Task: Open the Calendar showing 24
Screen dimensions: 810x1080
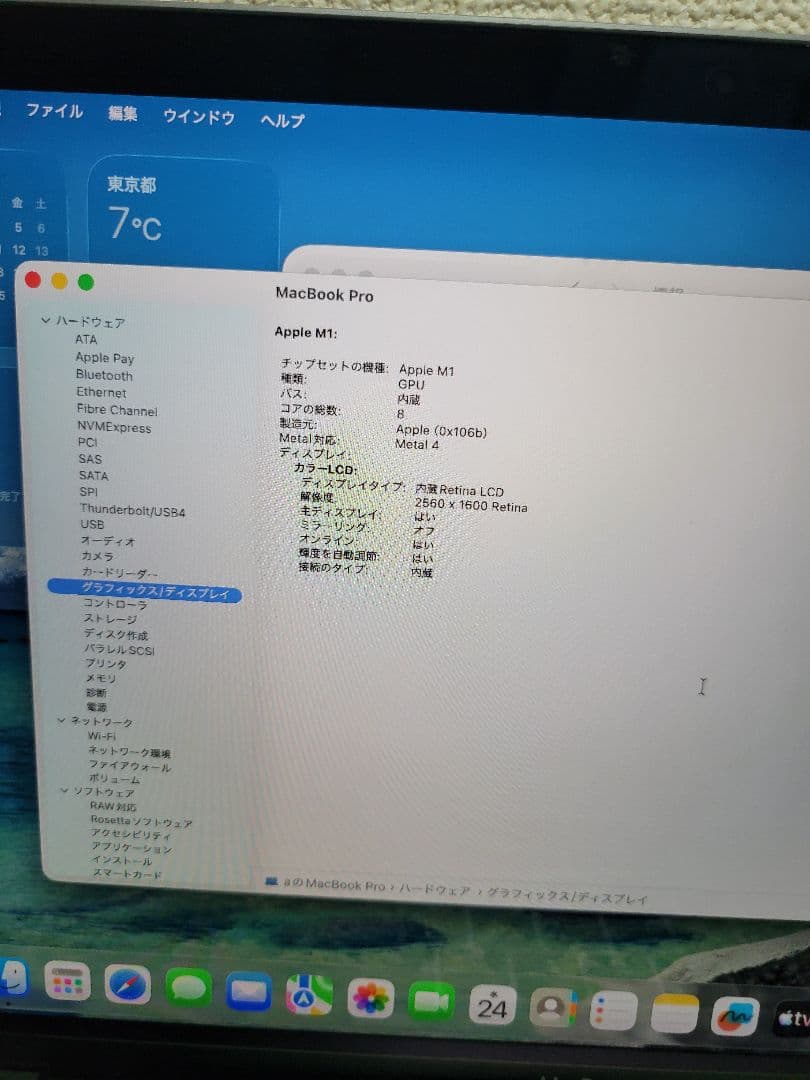Action: (494, 1005)
